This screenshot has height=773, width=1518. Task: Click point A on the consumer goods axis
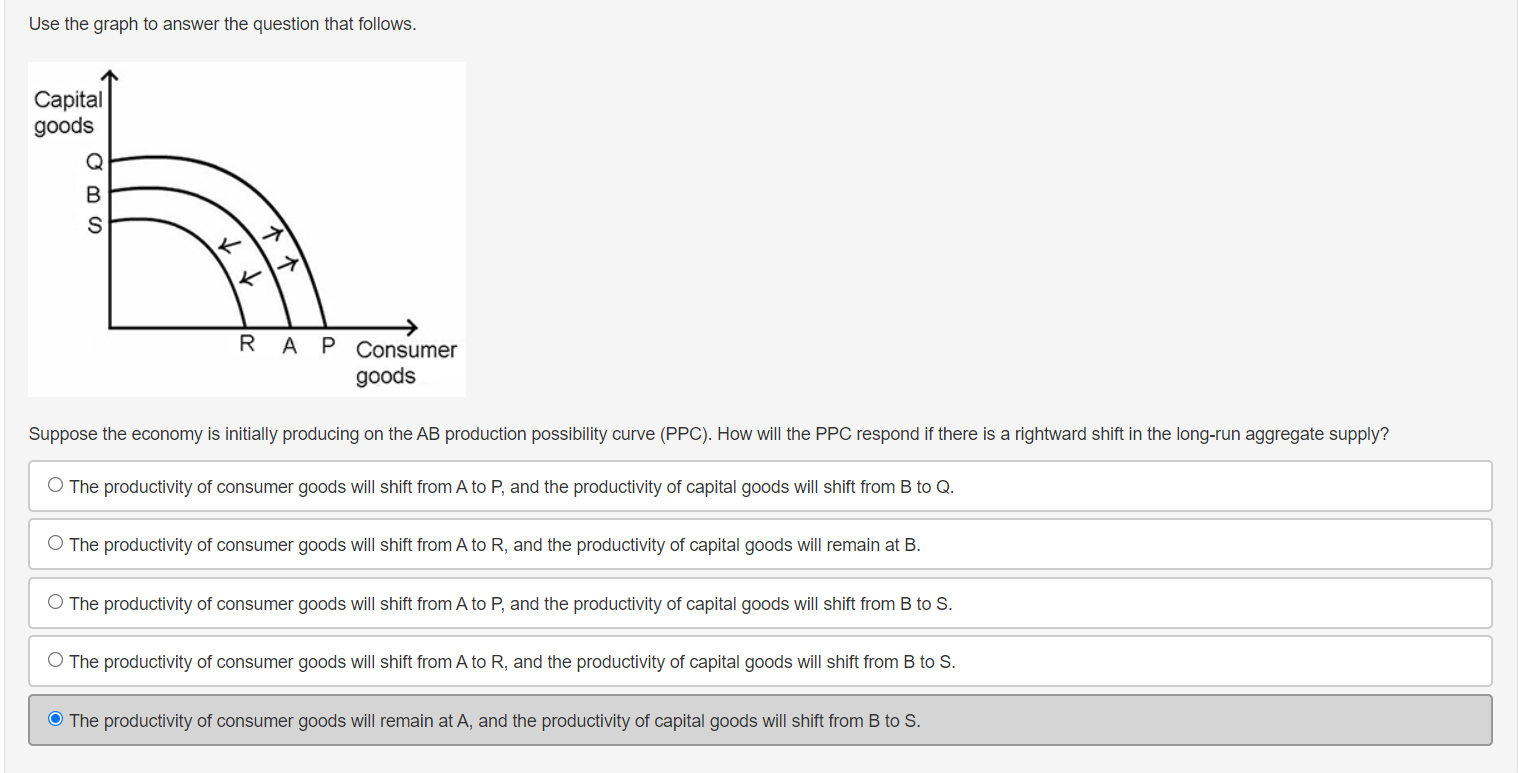pos(288,344)
